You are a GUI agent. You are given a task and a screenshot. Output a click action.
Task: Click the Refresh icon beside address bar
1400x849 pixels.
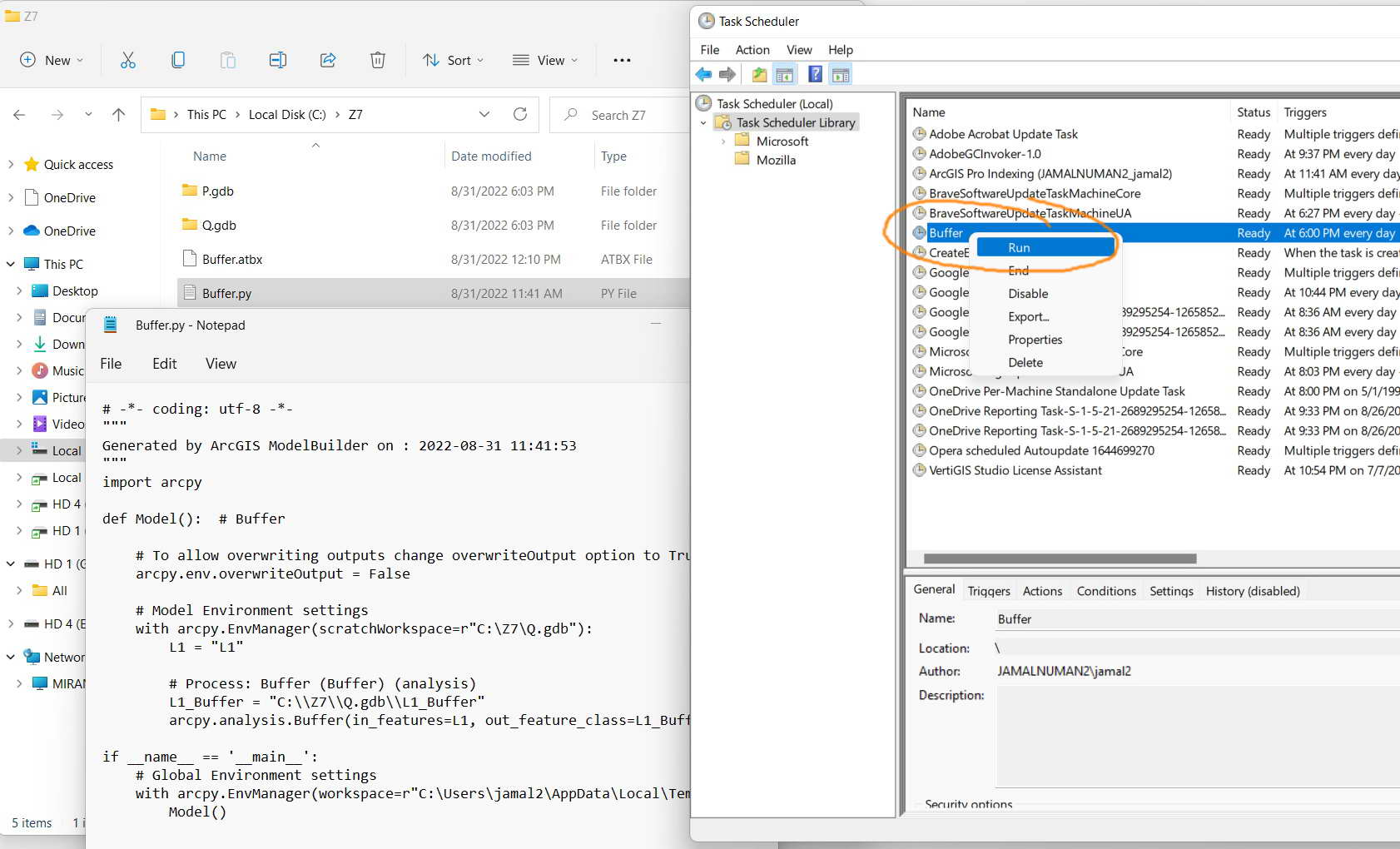(520, 114)
